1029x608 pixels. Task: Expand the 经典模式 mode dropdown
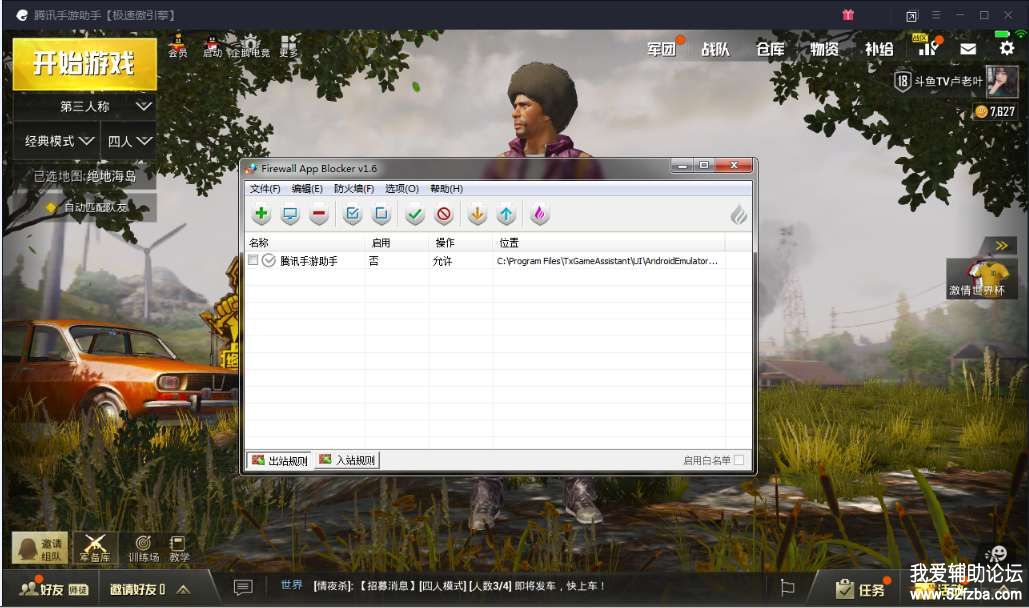click(56, 141)
